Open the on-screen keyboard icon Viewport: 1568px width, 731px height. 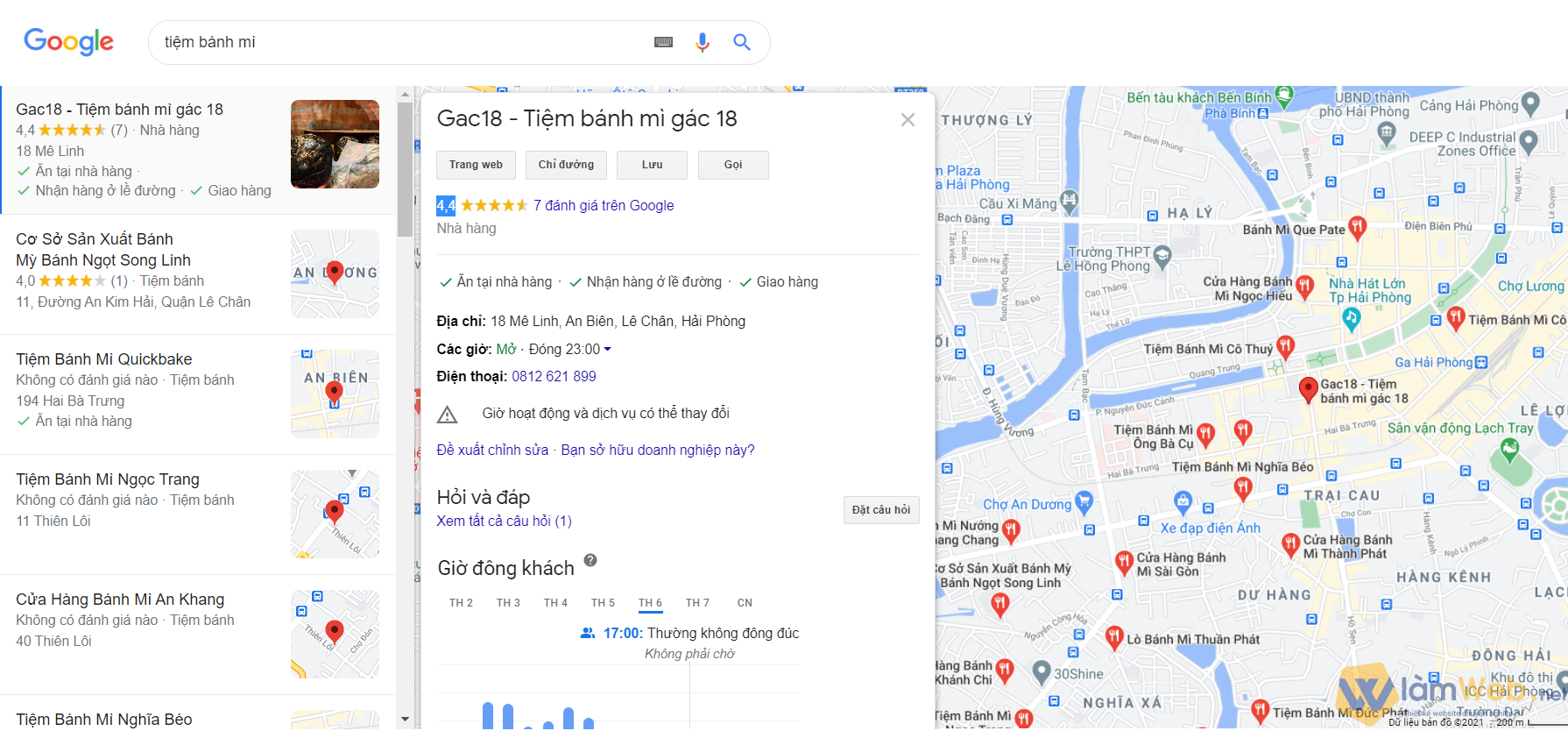pyautogui.click(x=663, y=42)
